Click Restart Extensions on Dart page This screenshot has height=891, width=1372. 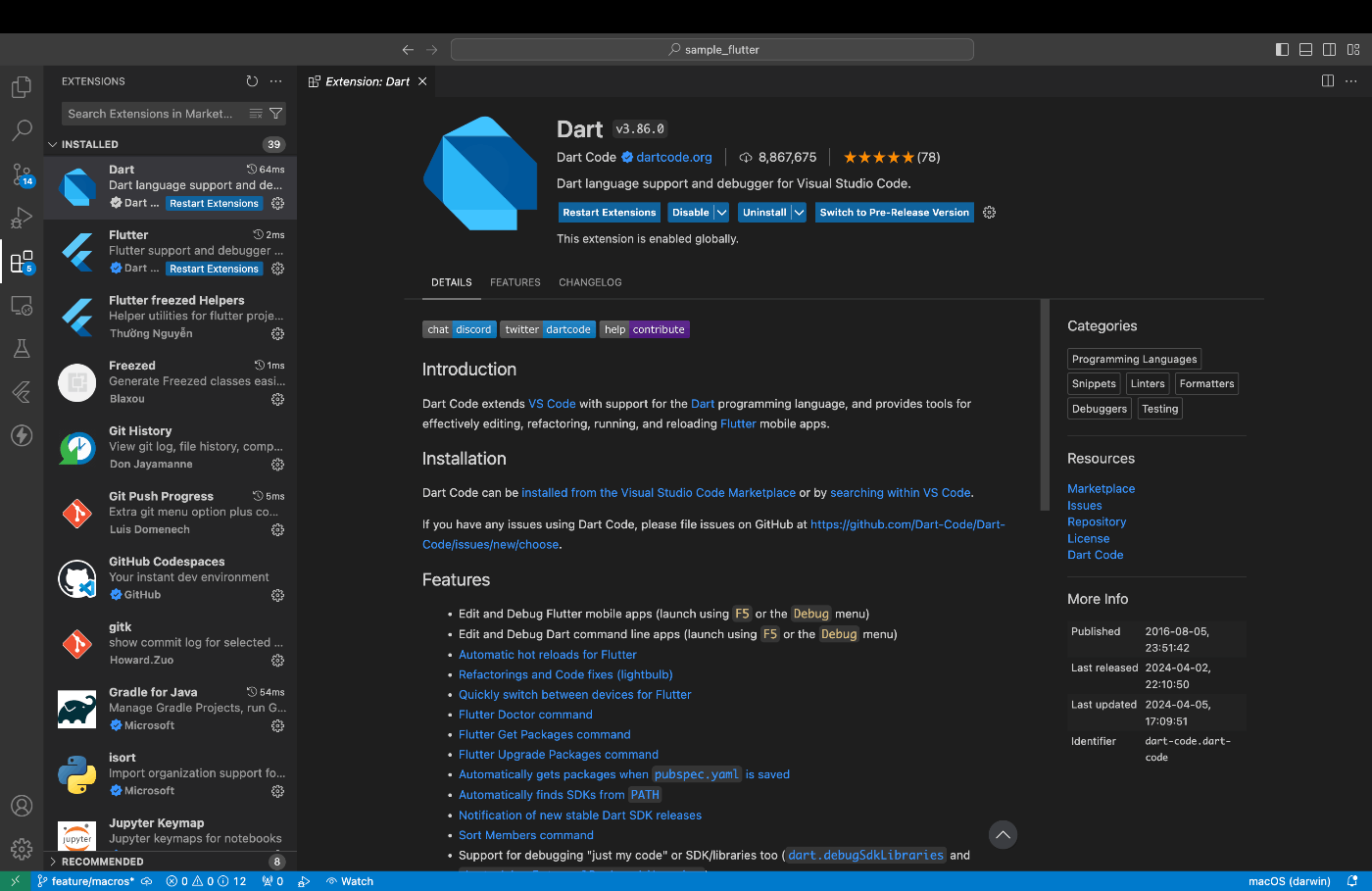[610, 213]
